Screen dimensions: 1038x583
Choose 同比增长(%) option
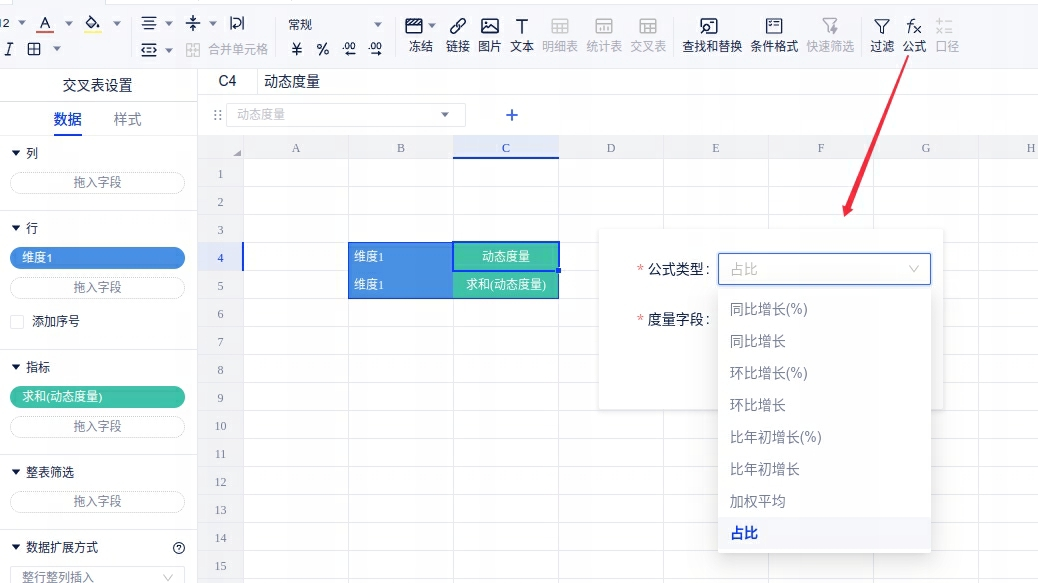point(768,309)
